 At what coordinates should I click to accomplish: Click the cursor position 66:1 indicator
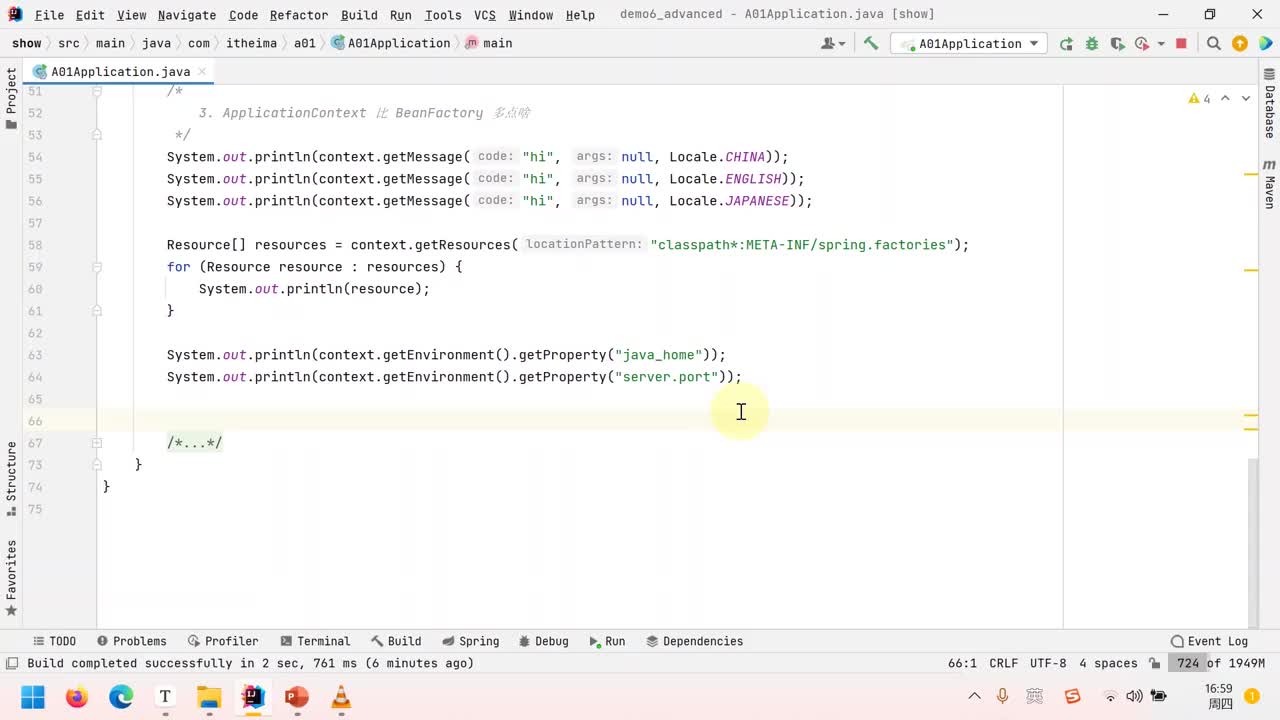pyautogui.click(x=962, y=663)
